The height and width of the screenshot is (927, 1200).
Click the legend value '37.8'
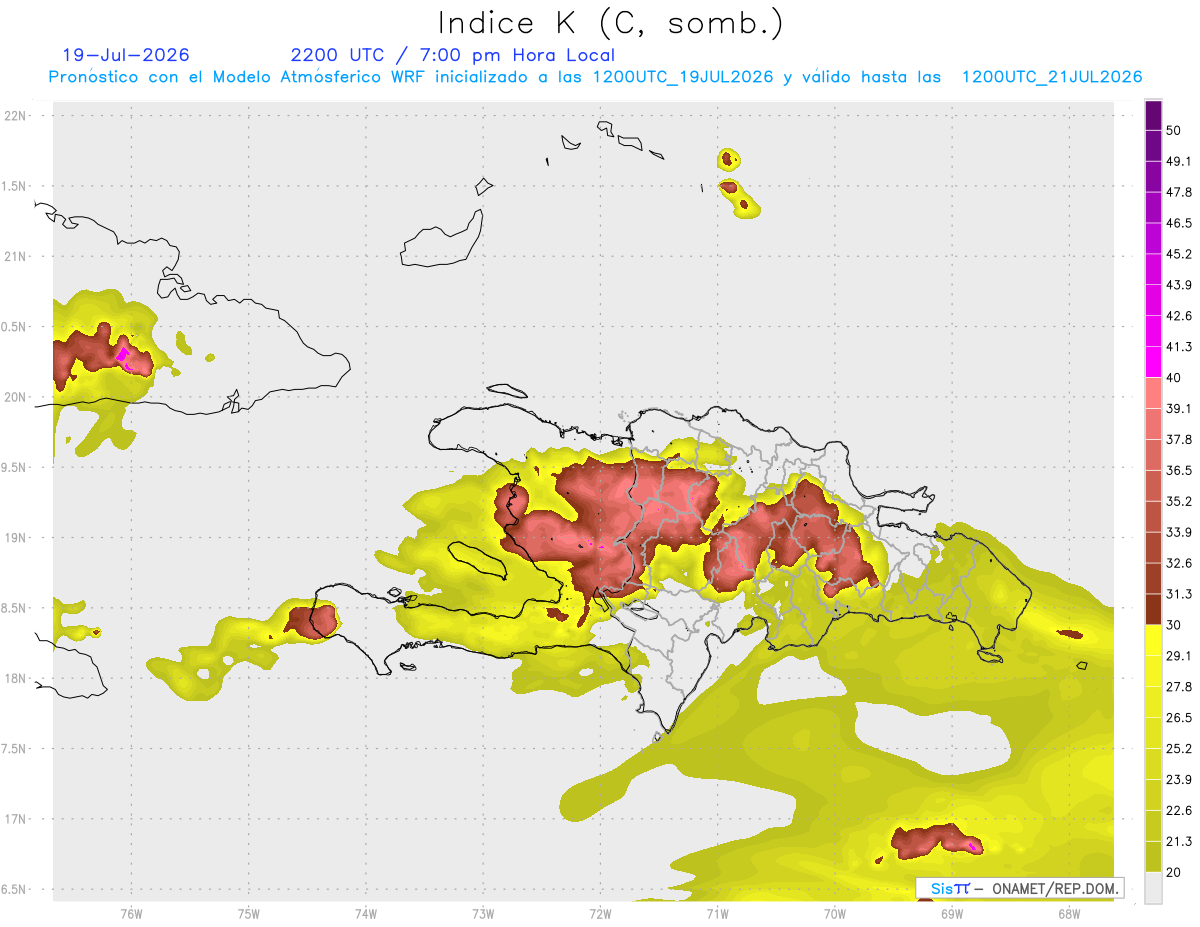click(x=1179, y=439)
